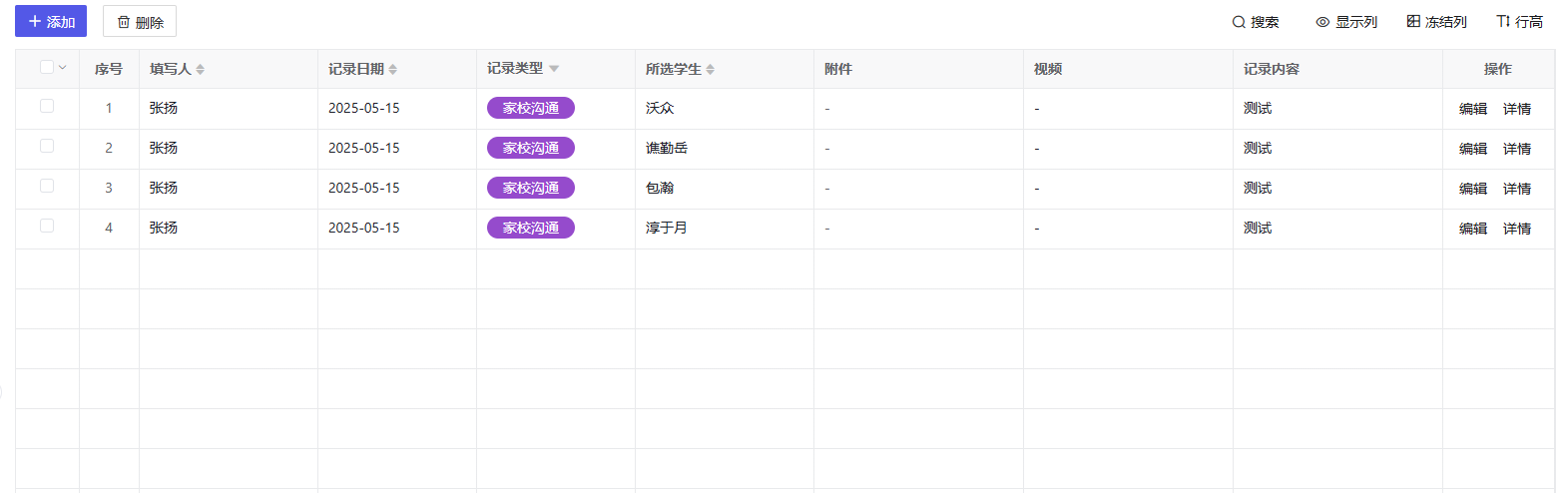Sort by 所选学生 column arrows
The width and height of the screenshot is (1568, 493).
[x=710, y=69]
